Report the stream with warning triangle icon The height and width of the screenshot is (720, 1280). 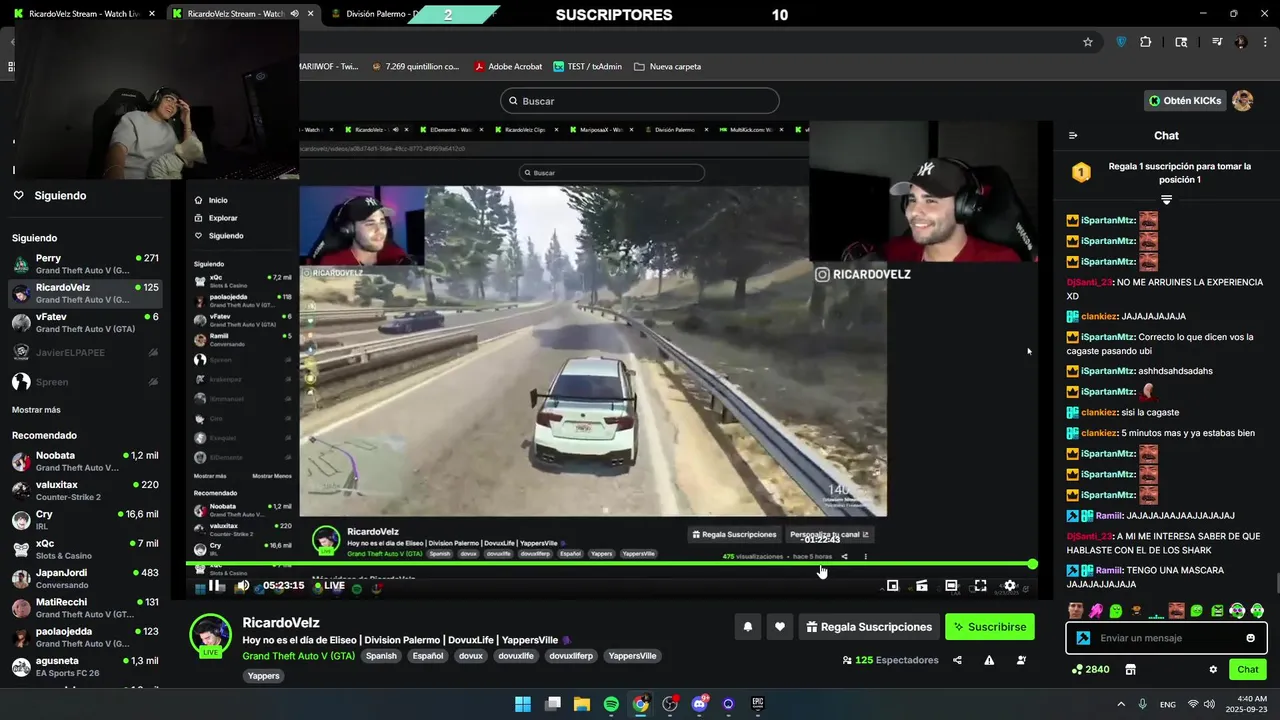[x=989, y=660]
